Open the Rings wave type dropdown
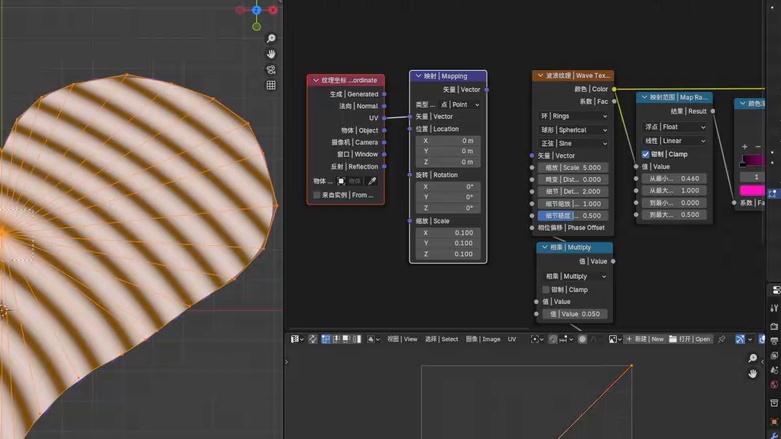781x439 pixels. 573,116
